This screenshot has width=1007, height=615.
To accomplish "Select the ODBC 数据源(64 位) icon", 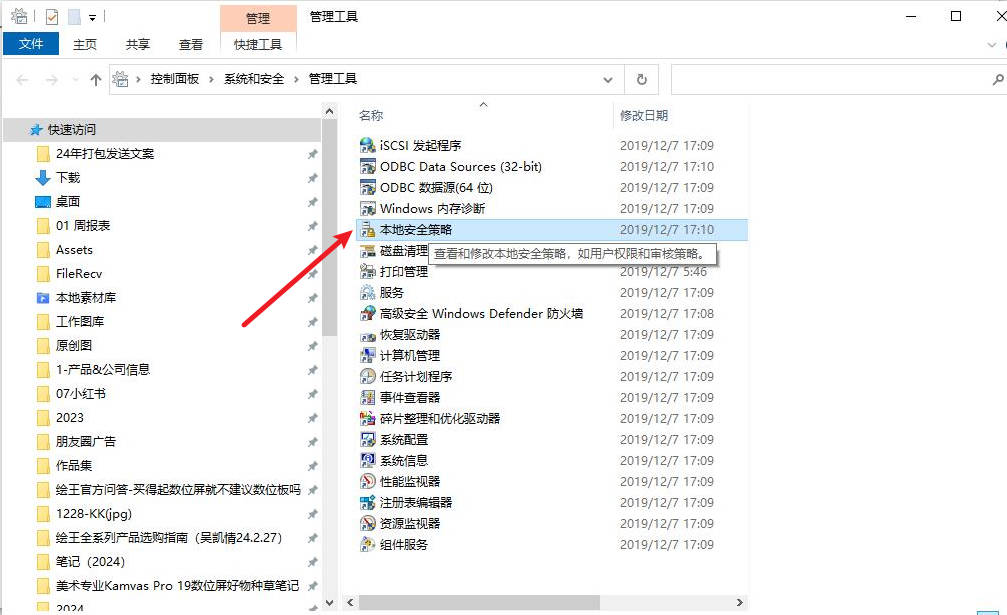I will click(367, 187).
